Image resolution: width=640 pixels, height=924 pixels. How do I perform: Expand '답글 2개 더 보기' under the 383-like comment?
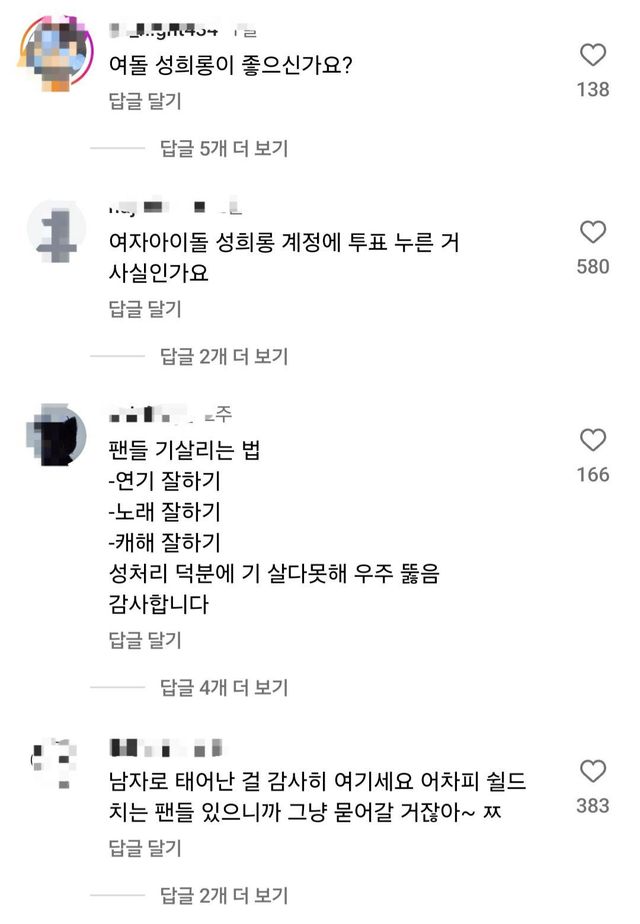pyautogui.click(x=224, y=896)
